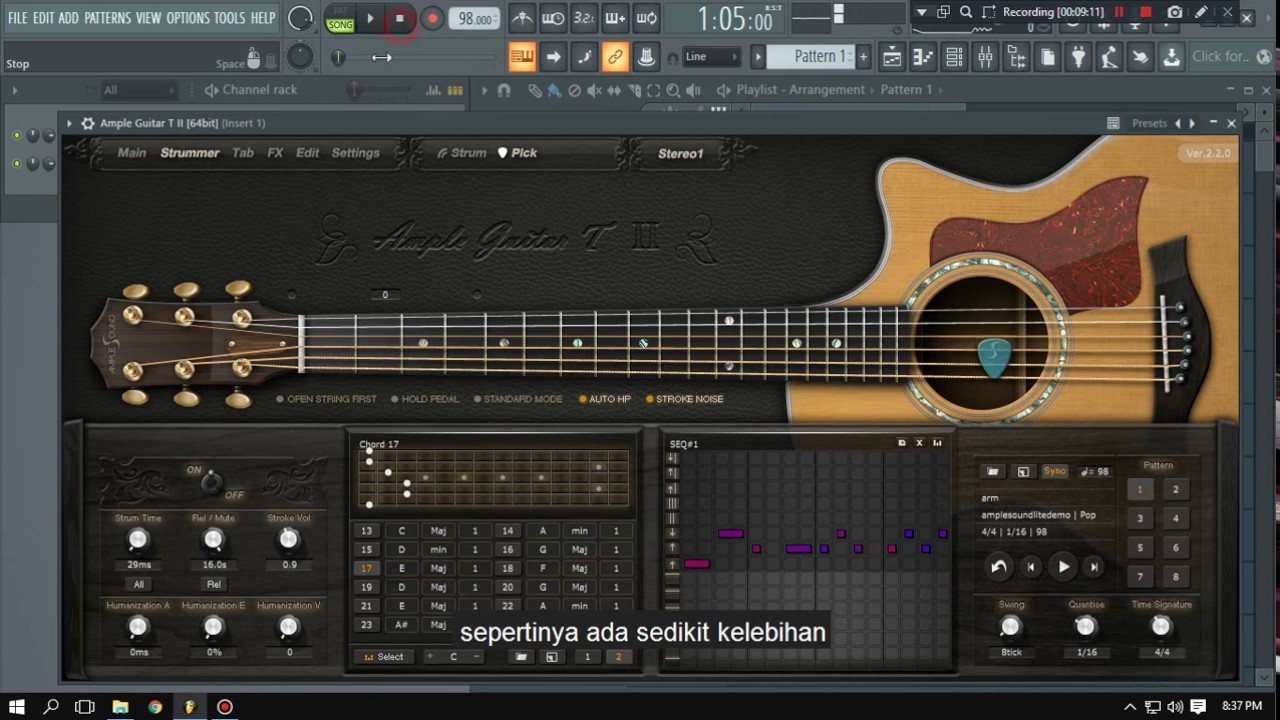This screenshot has height=720, width=1280.
Task: Open the Mixer view icon
Action: click(985, 57)
